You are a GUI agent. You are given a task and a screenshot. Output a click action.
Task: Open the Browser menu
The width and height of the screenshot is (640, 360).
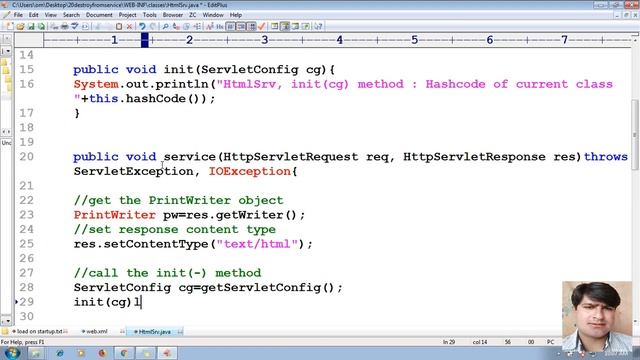173,15
